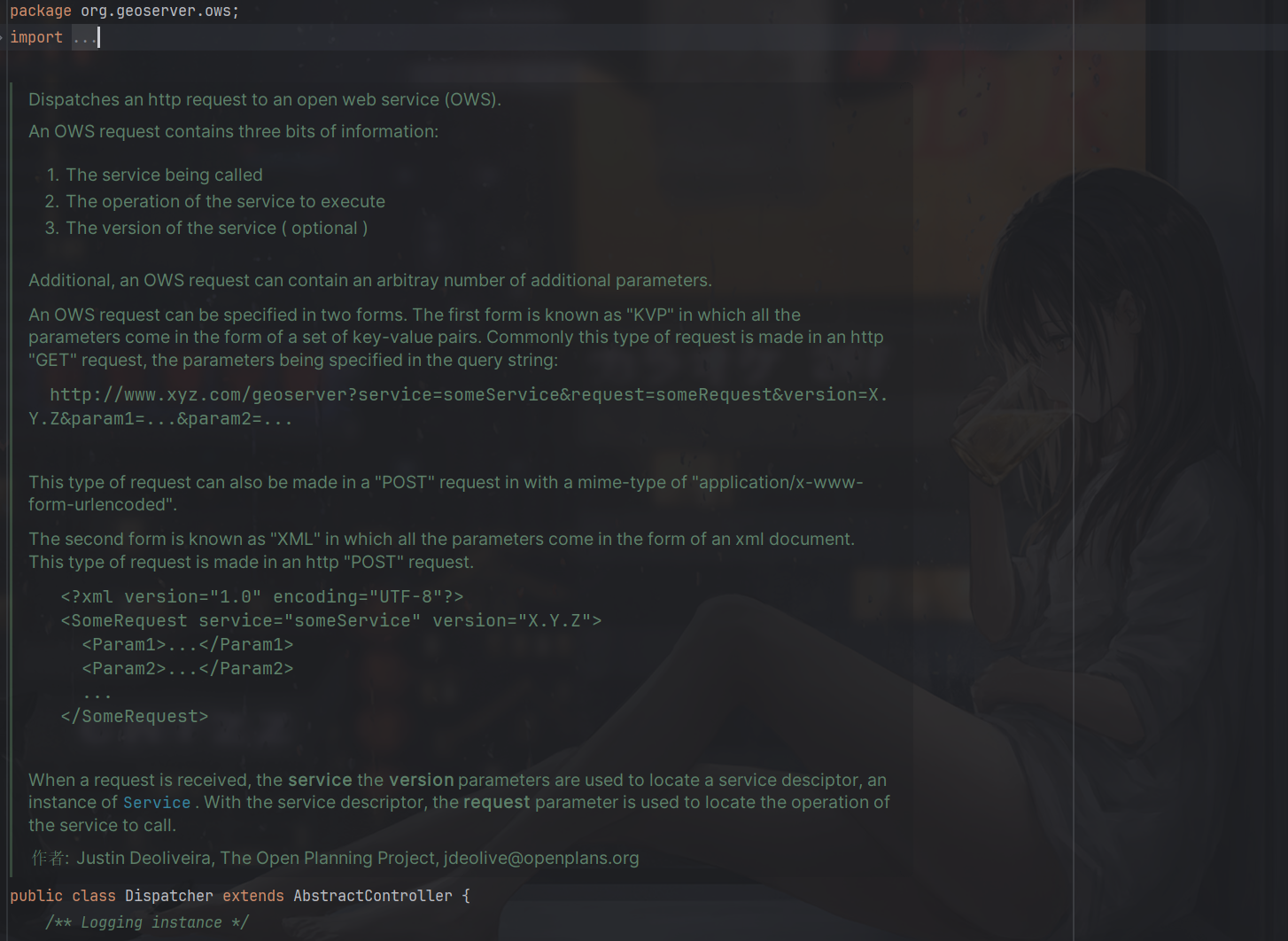Click list item 'The operation of the service to execute'
1288x941 pixels.
(225, 201)
